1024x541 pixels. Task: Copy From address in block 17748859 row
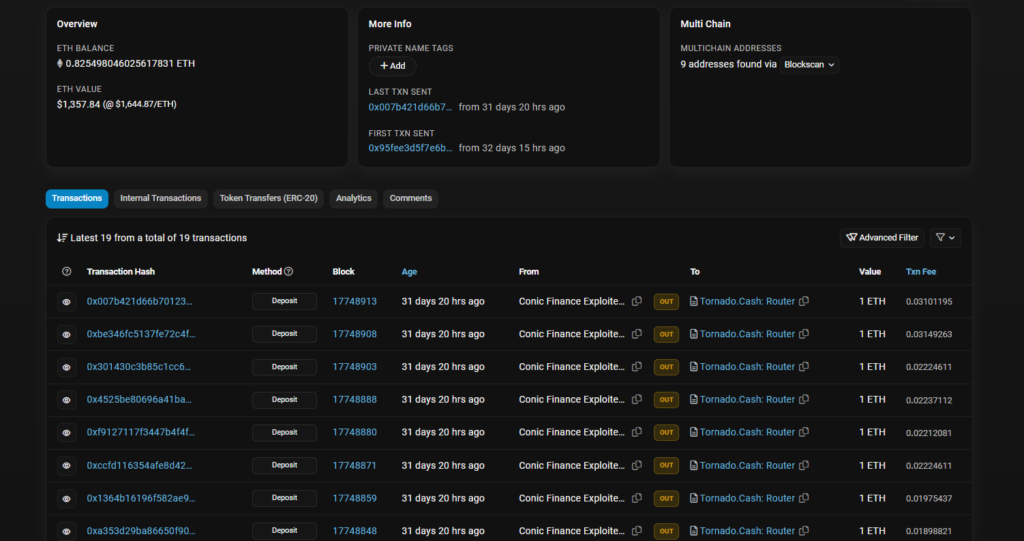pyautogui.click(x=637, y=498)
